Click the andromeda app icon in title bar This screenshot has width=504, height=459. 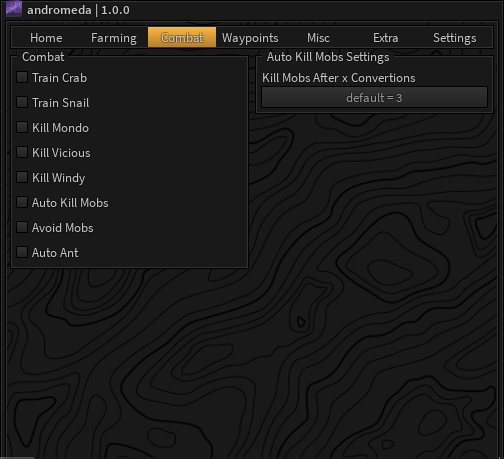pyautogui.click(x=14, y=9)
